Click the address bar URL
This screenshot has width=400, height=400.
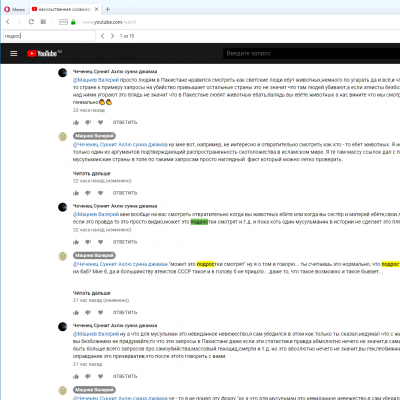tap(109, 22)
